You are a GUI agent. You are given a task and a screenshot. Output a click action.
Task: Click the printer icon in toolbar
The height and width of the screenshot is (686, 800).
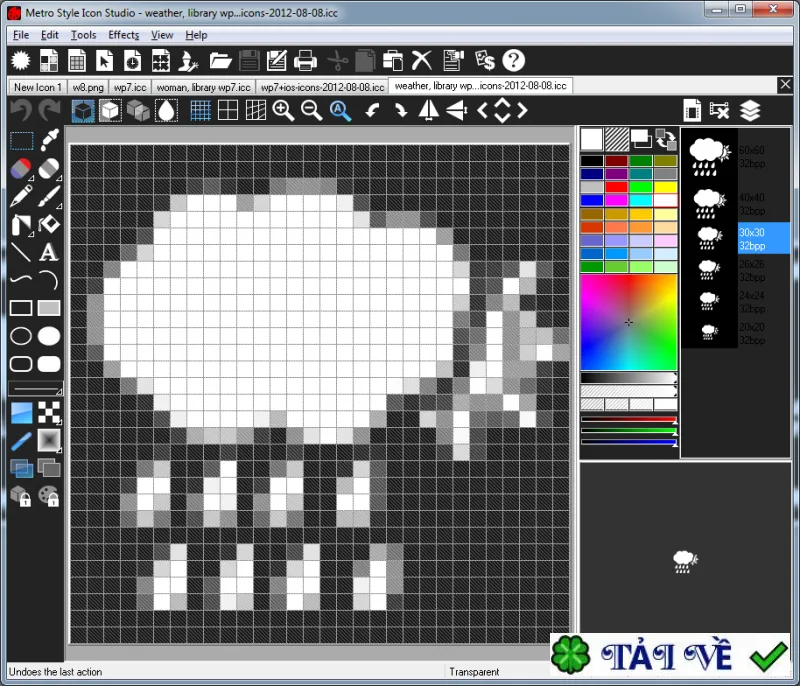pos(305,61)
